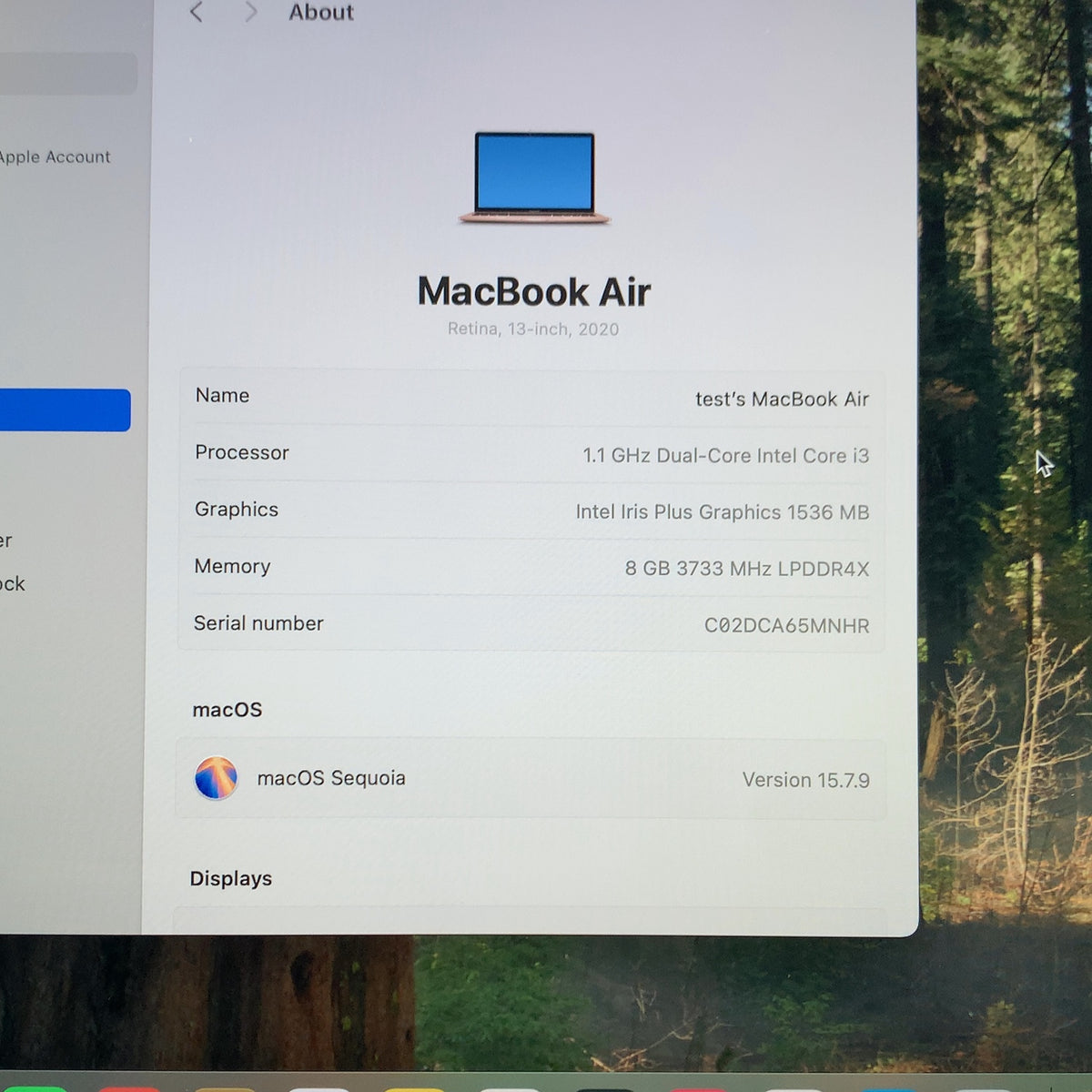Click Retina, 13-inch, 2020 subtitle
Screen dimensions: 1092x1092
533,329
